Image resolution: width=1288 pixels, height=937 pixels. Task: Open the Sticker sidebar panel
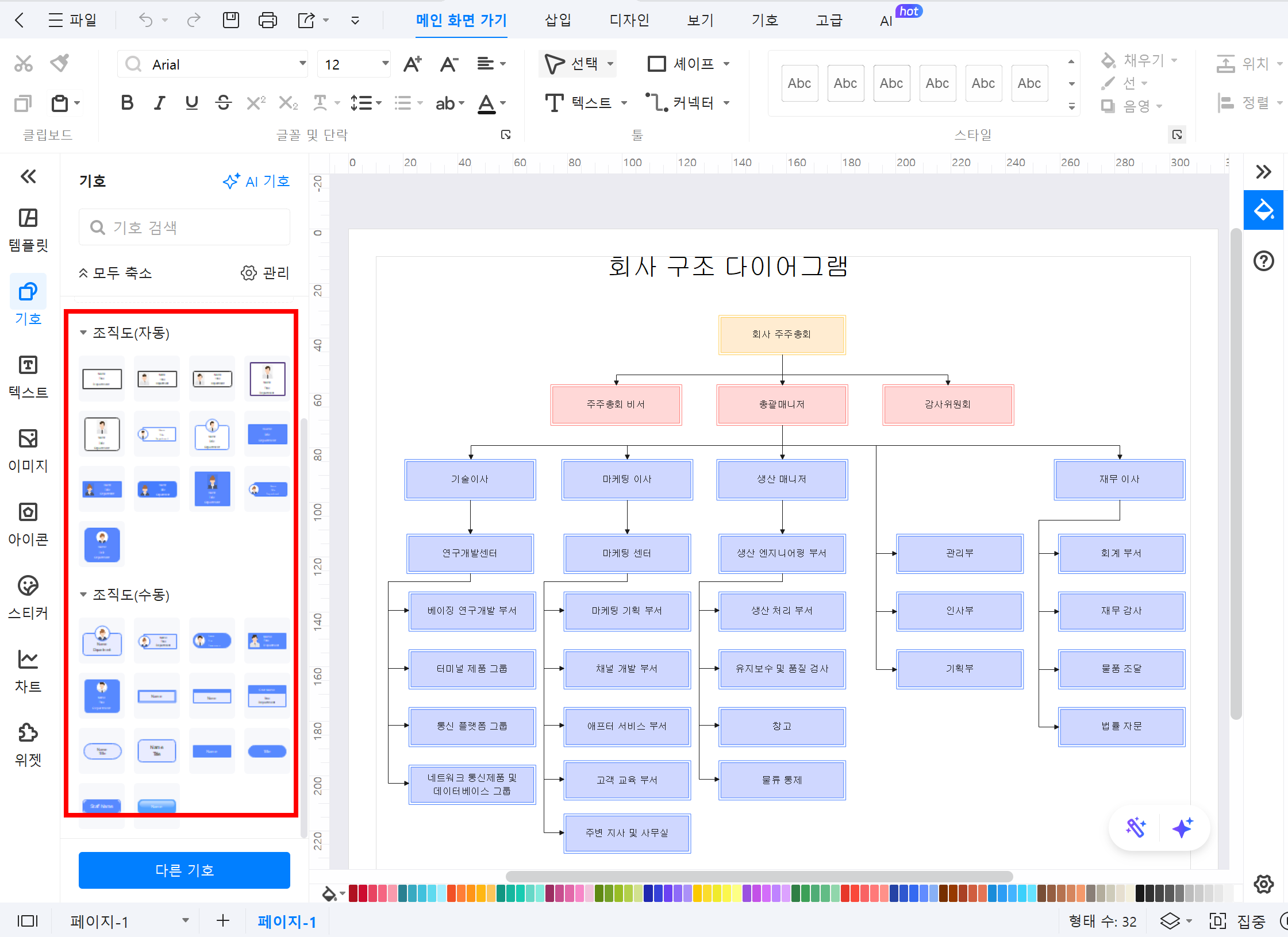point(28,597)
